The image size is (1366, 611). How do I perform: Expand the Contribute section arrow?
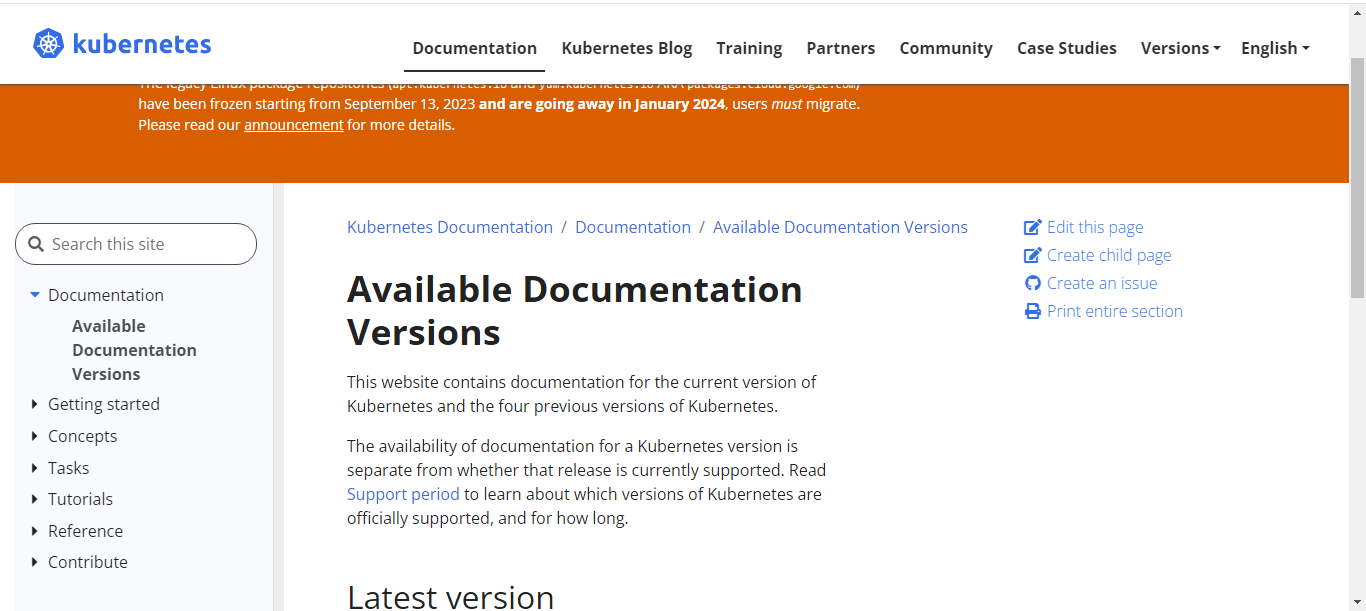coord(35,562)
